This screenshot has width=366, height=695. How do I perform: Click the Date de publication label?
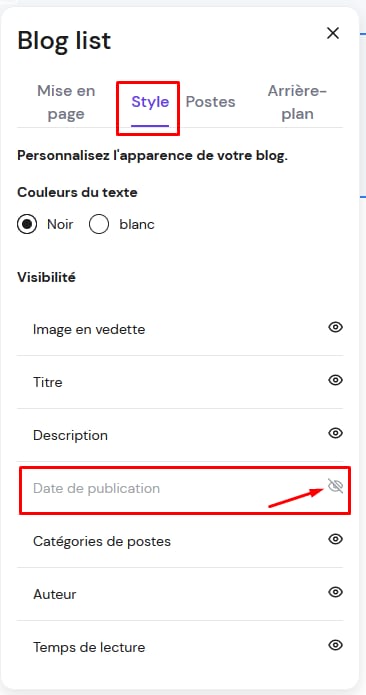[97, 488]
